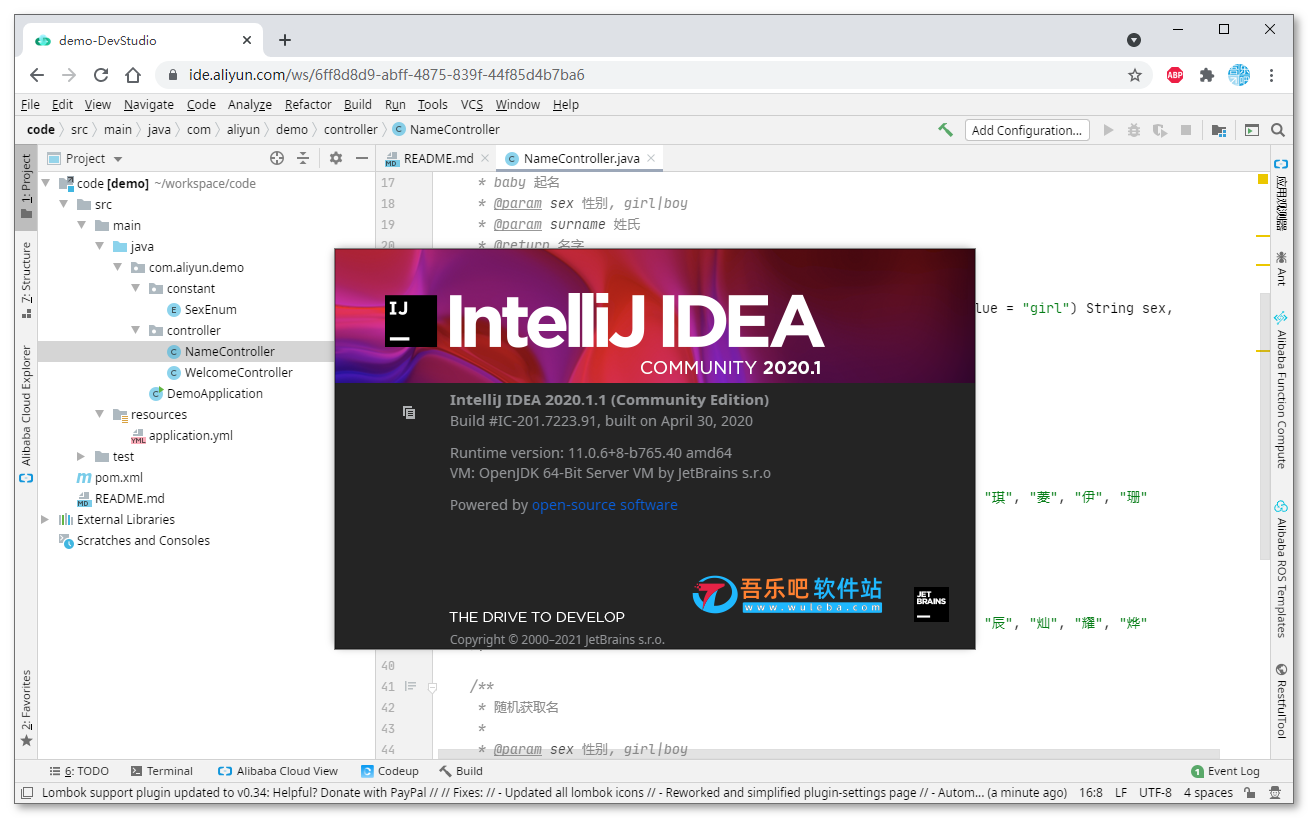Select application.yml in the project tree
Screen dimensions: 1308x818
click(190, 435)
